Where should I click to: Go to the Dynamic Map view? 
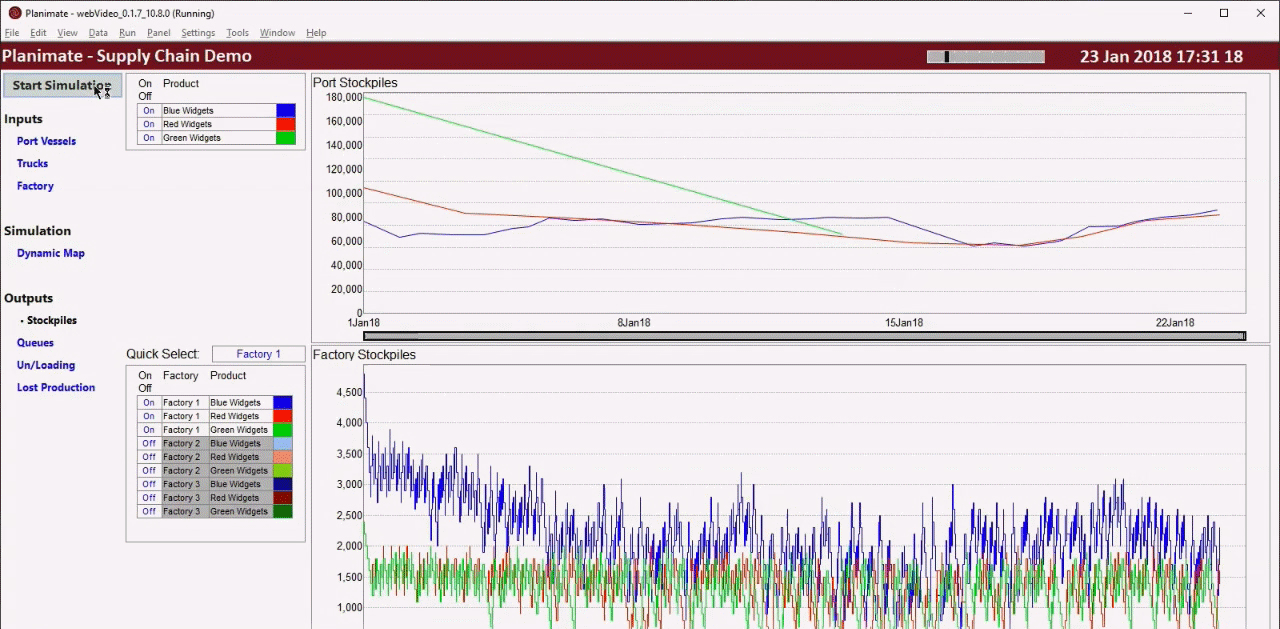(51, 253)
